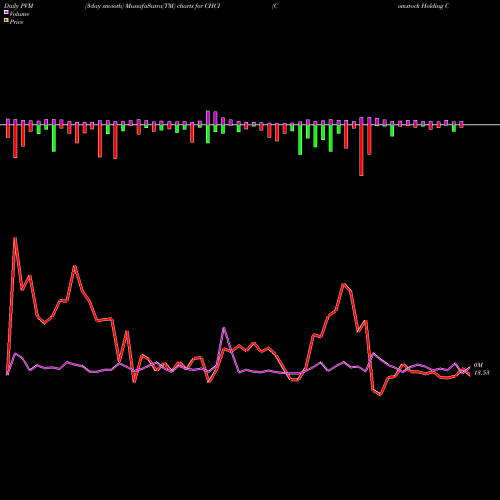The width and height of the screenshot is (500, 500).
Task: Click the tallest red bar in volume histogram
Action: pyautogui.click(x=361, y=150)
